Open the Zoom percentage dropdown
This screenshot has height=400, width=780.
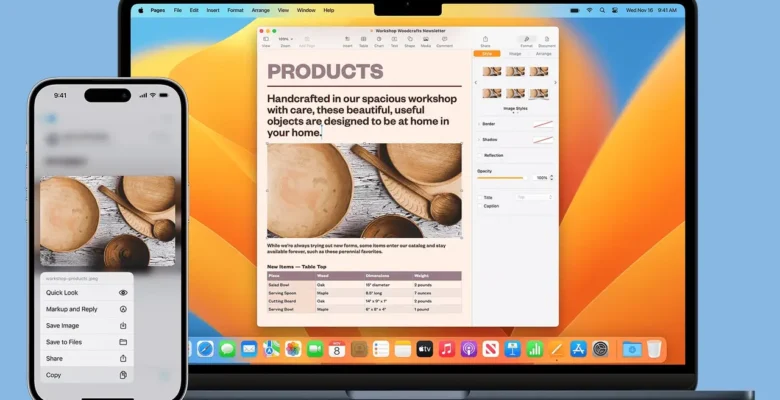pyautogui.click(x=285, y=41)
